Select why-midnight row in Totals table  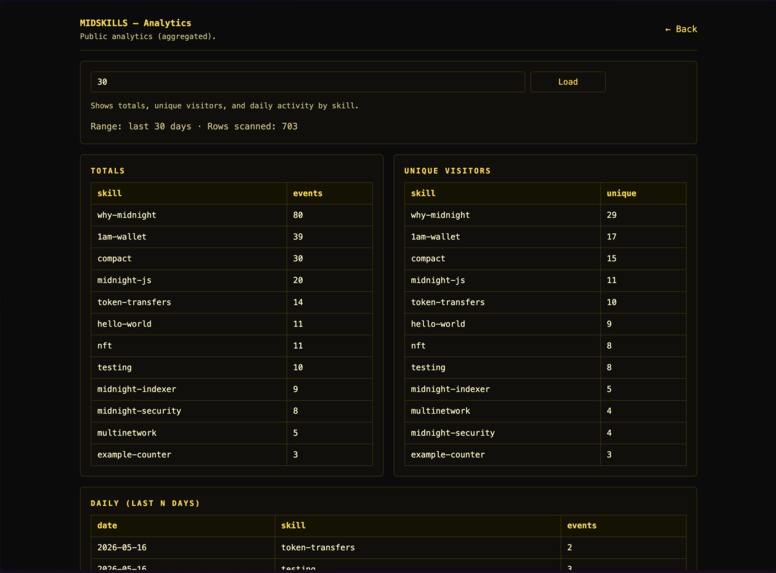click(x=231, y=215)
